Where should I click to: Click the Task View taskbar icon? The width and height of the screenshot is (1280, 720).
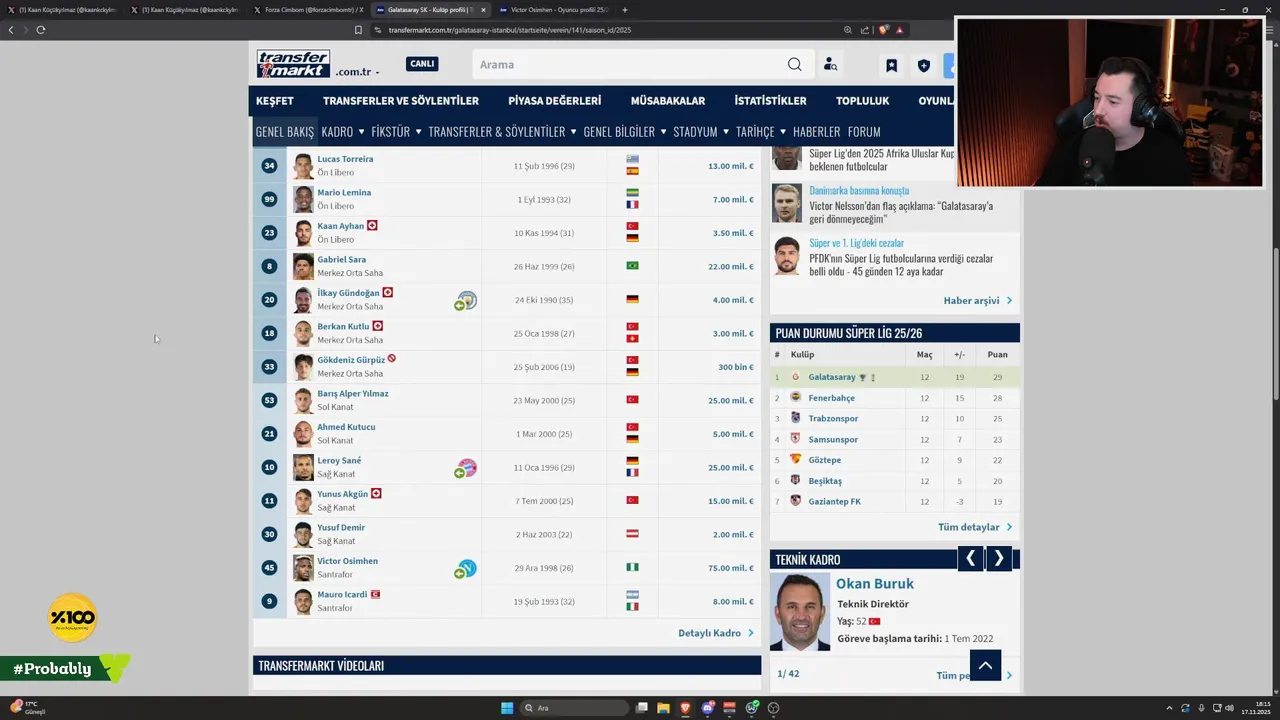point(642,708)
